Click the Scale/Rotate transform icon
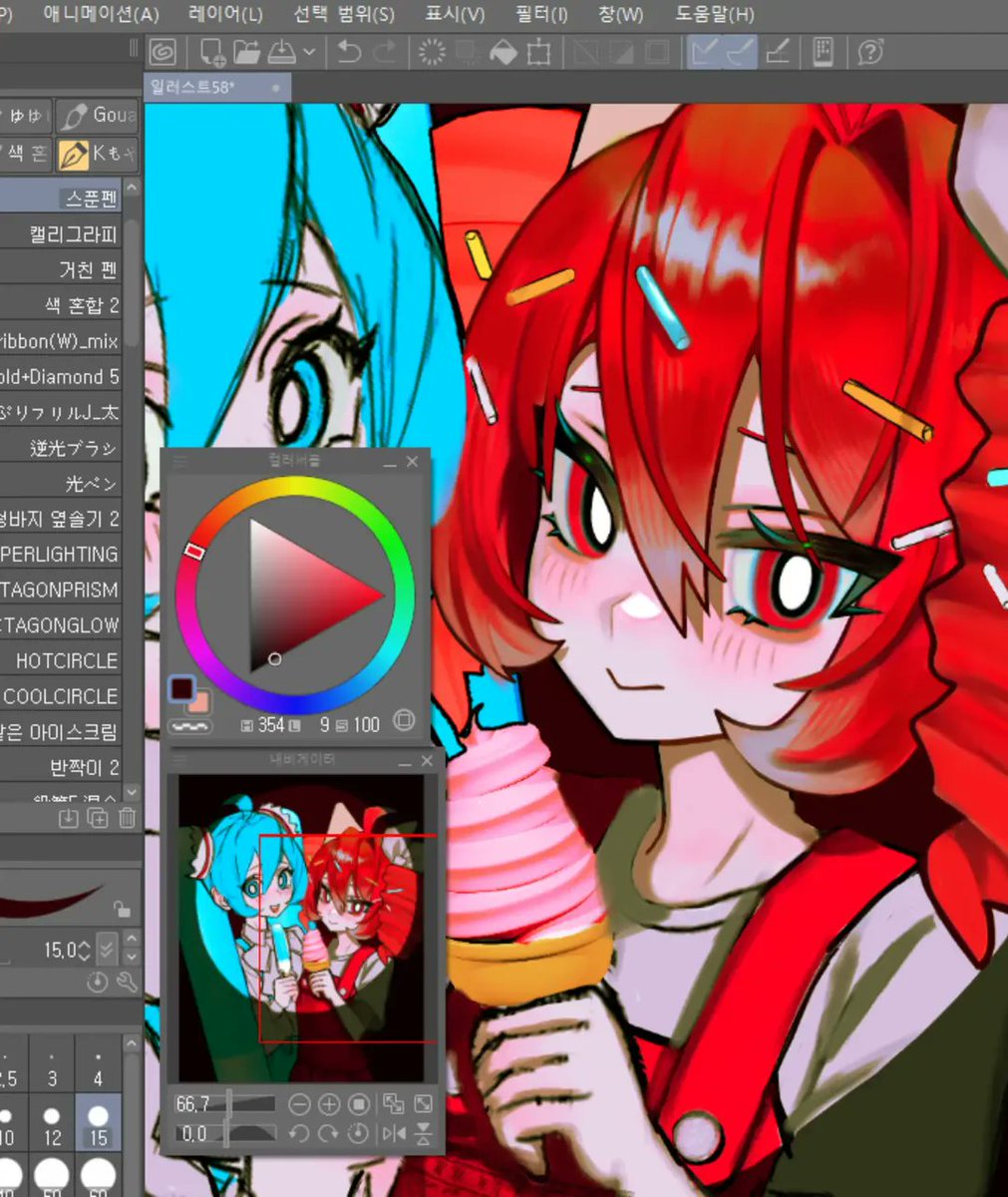 (x=539, y=52)
